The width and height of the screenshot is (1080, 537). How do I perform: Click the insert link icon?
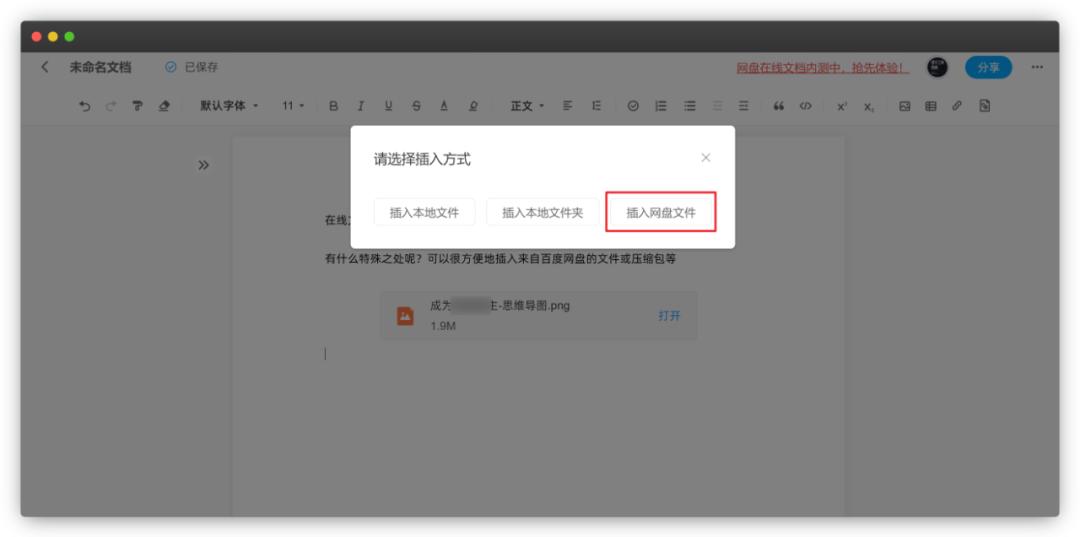(x=957, y=106)
